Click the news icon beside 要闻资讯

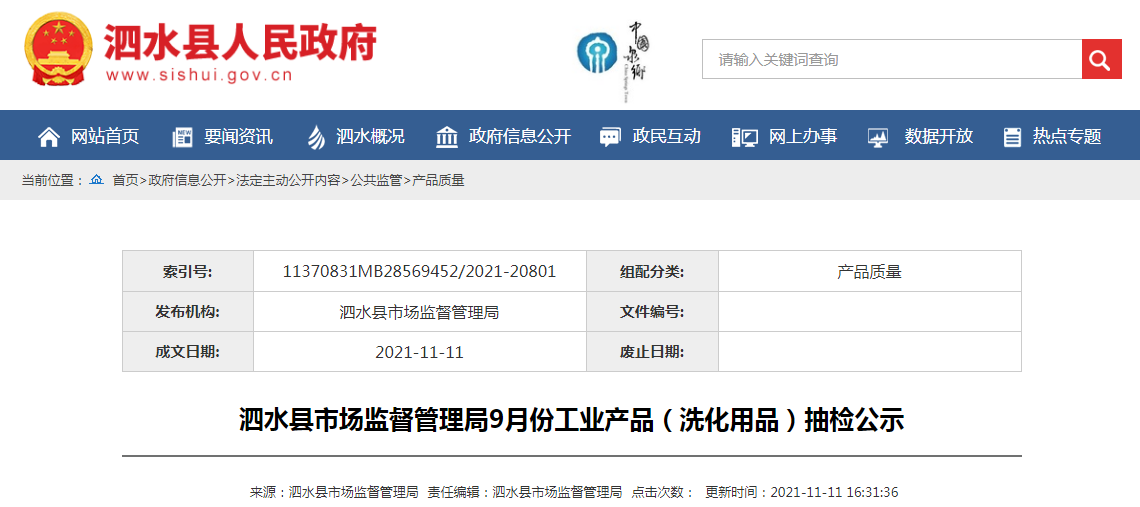(x=182, y=137)
